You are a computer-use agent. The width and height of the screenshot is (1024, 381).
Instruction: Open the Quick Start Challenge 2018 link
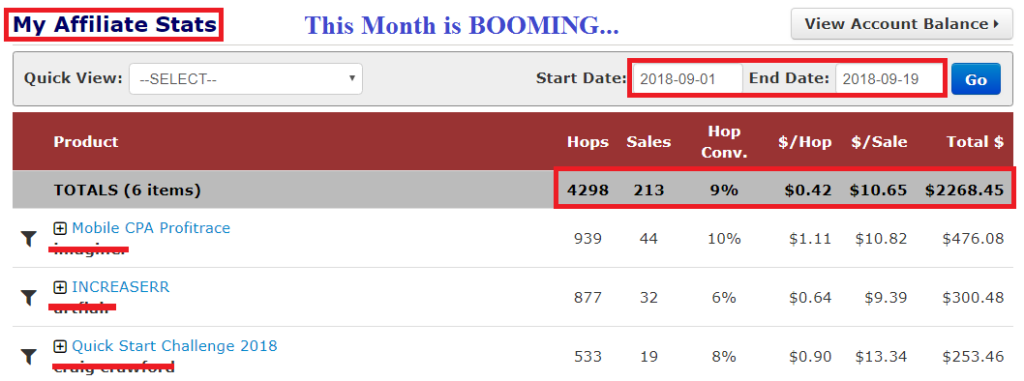click(x=174, y=346)
